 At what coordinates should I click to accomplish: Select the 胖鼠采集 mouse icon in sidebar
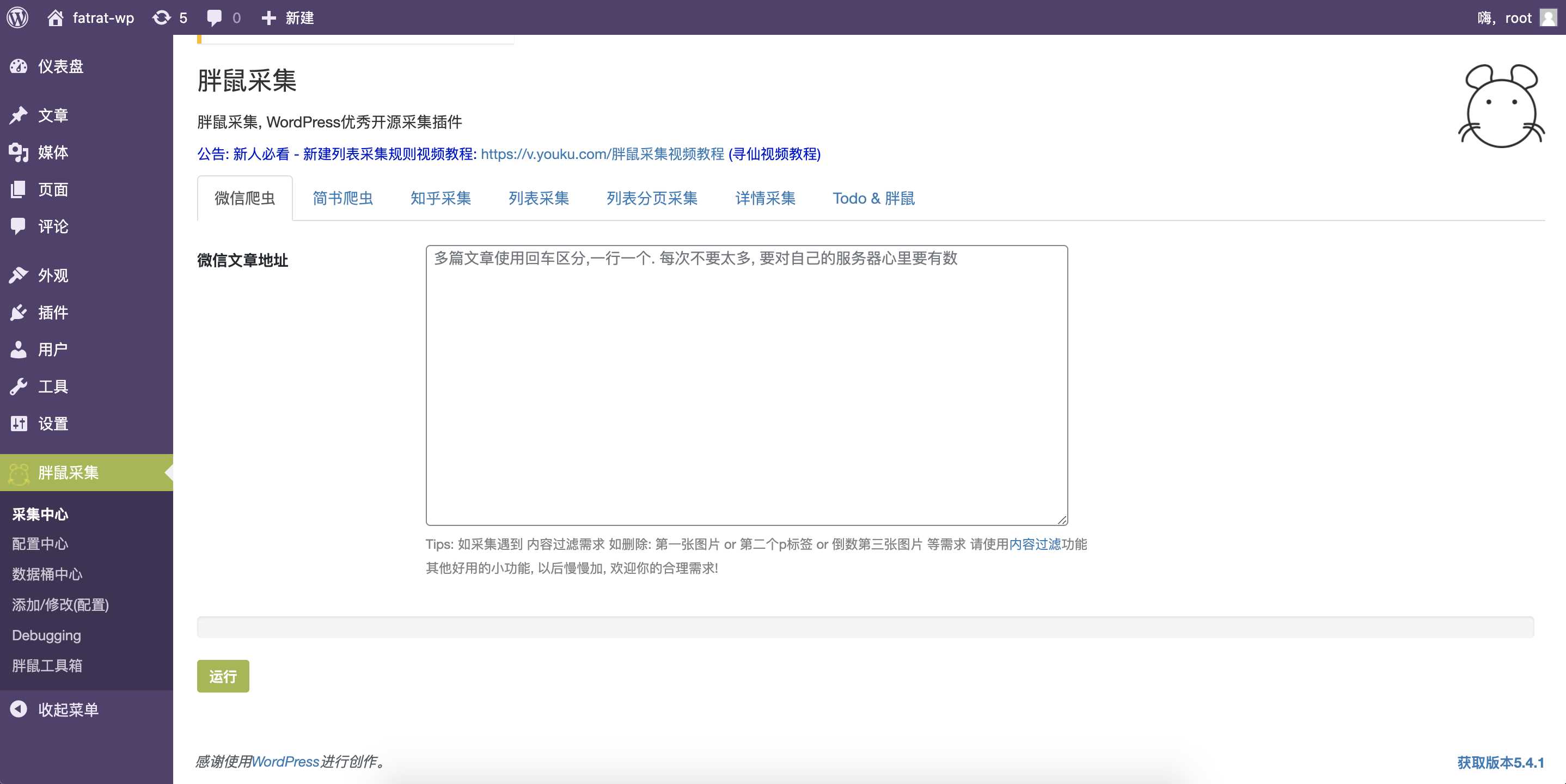point(19,474)
